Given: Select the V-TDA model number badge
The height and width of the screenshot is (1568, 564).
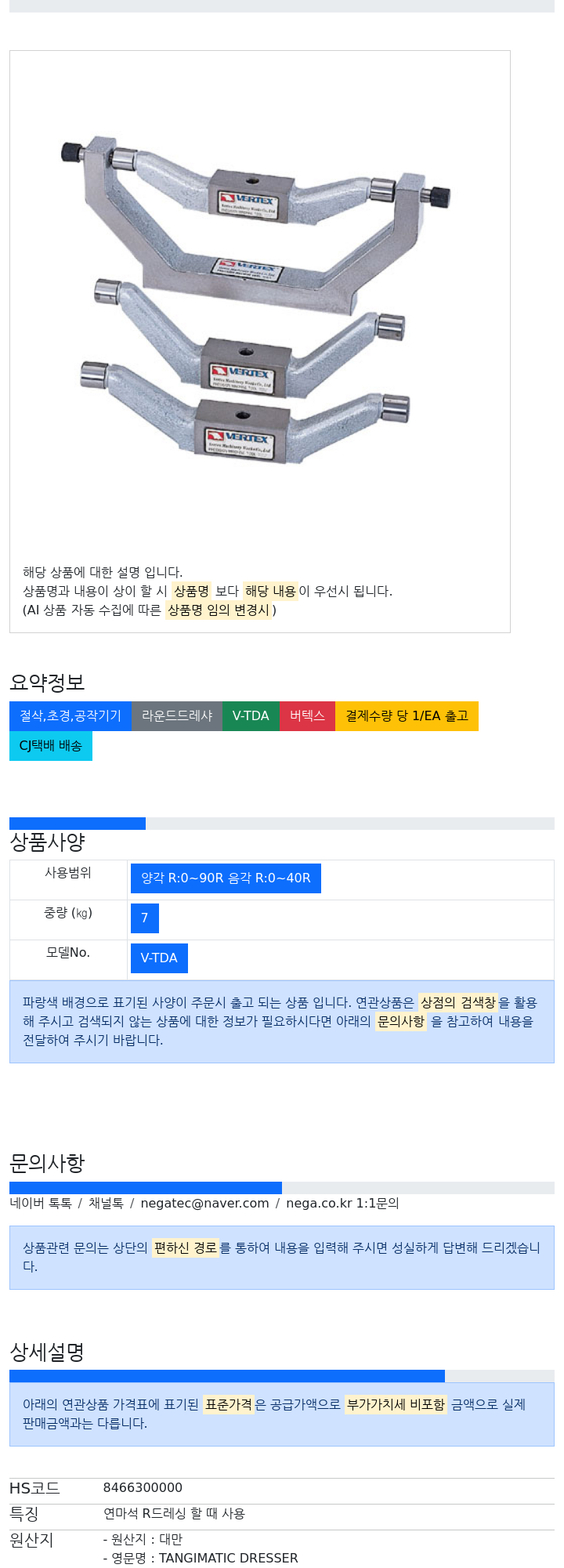Looking at the screenshot, I should point(159,958).
